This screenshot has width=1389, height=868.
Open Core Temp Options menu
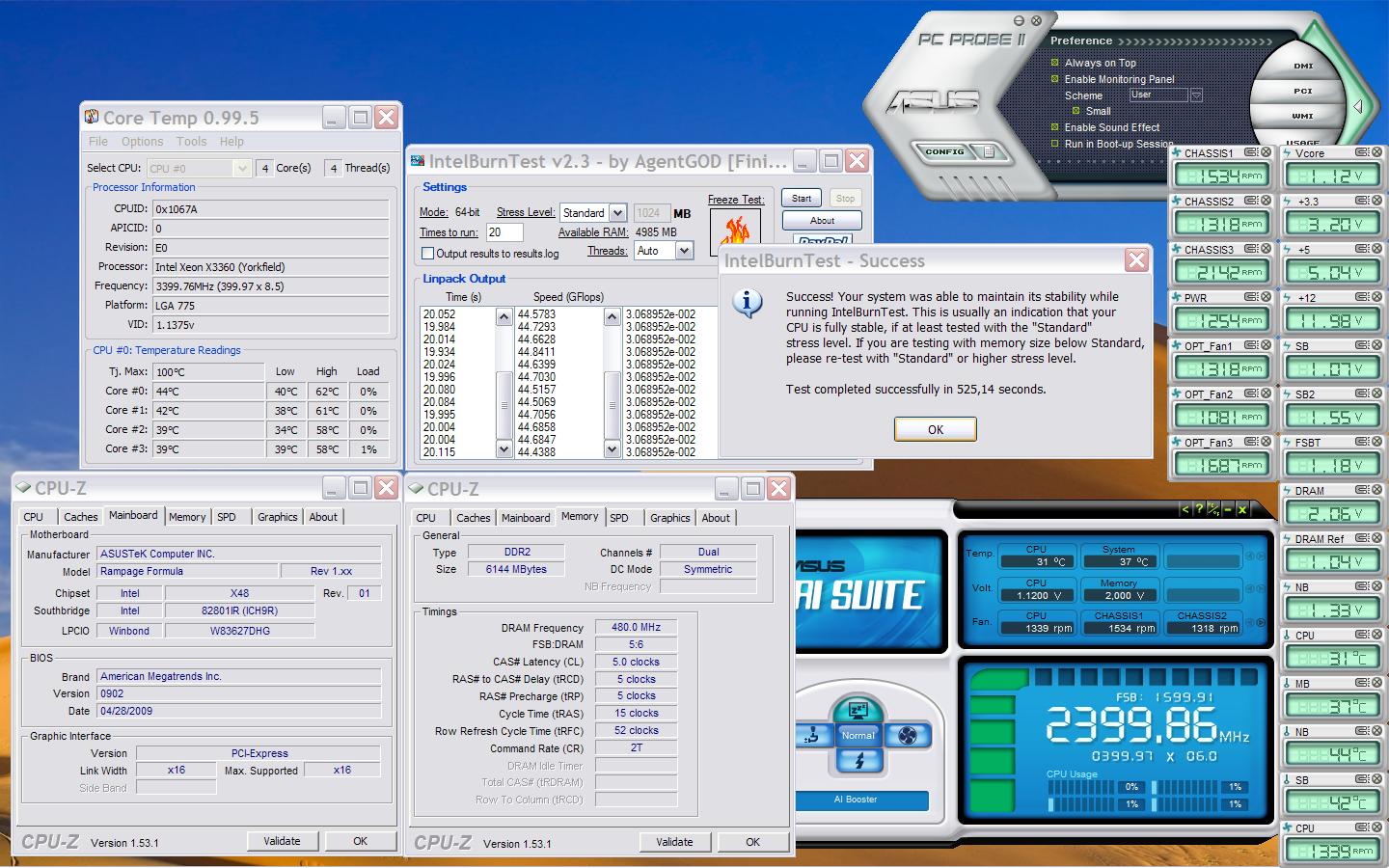(142, 141)
